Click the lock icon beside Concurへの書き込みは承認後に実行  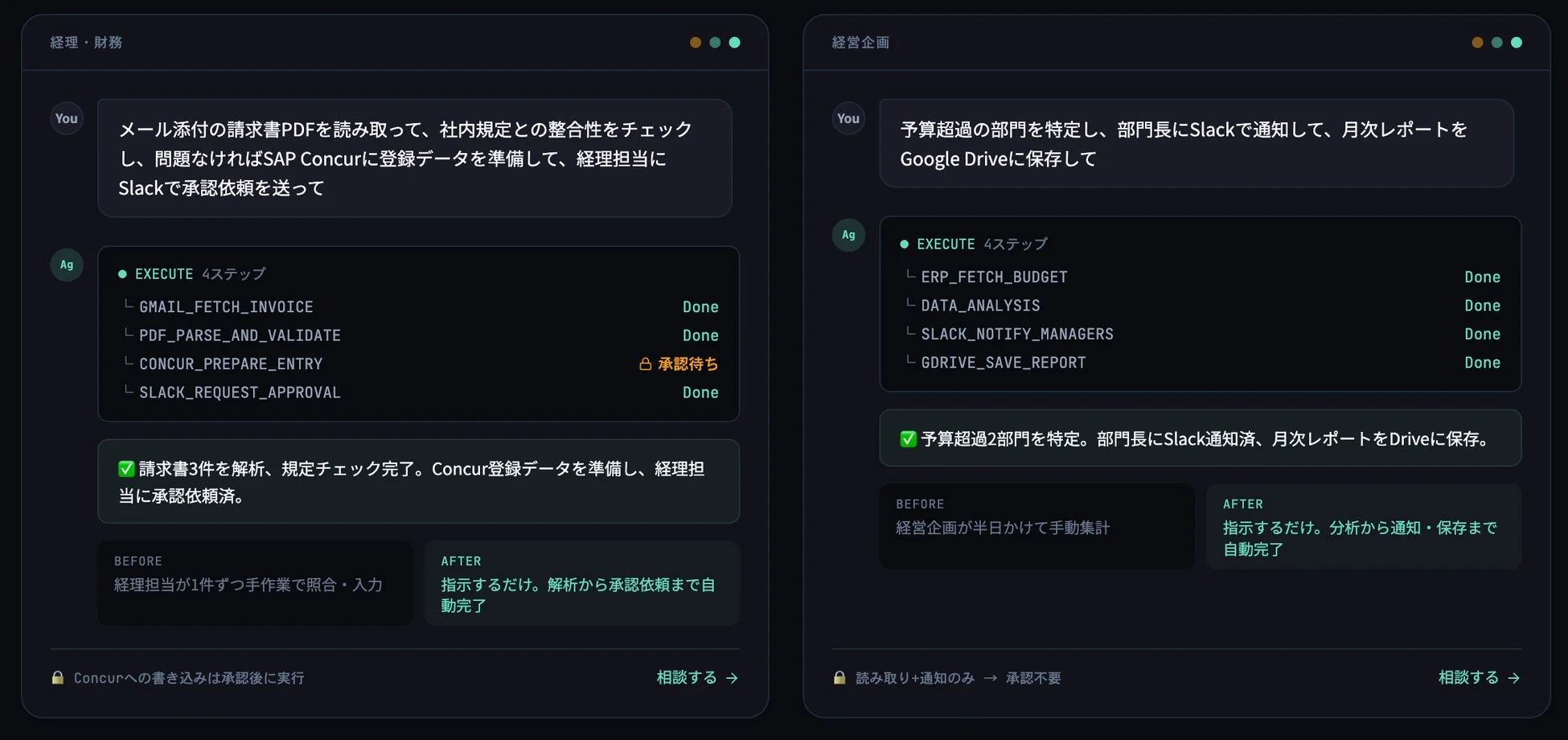point(57,678)
